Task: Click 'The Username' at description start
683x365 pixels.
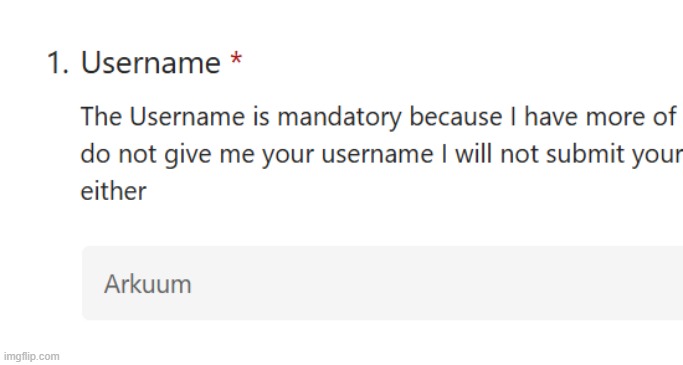Action: pos(163,117)
